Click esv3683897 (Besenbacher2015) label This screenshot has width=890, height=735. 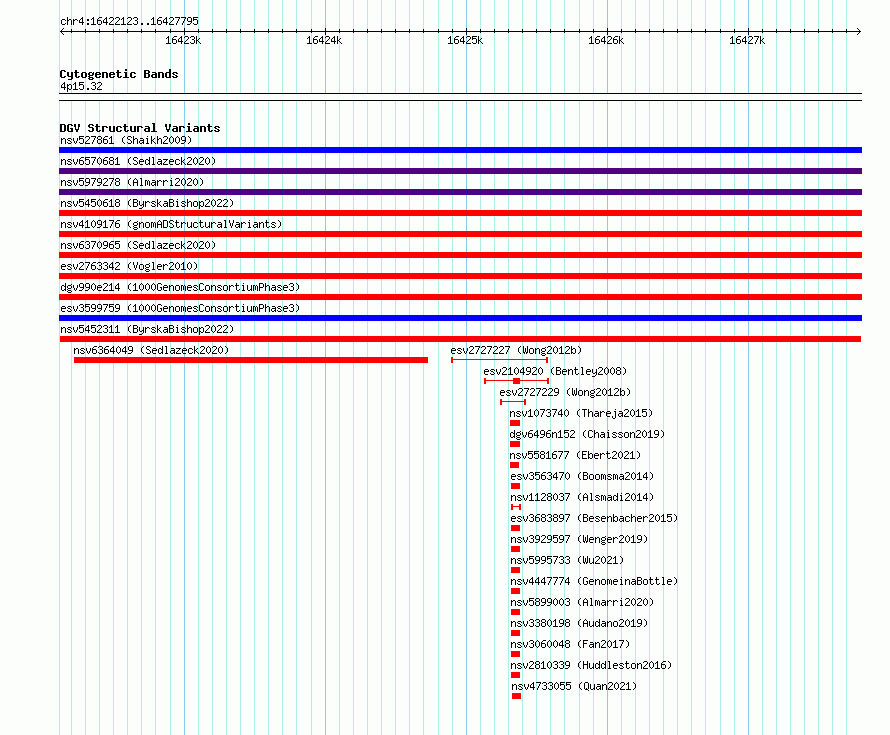[594, 518]
